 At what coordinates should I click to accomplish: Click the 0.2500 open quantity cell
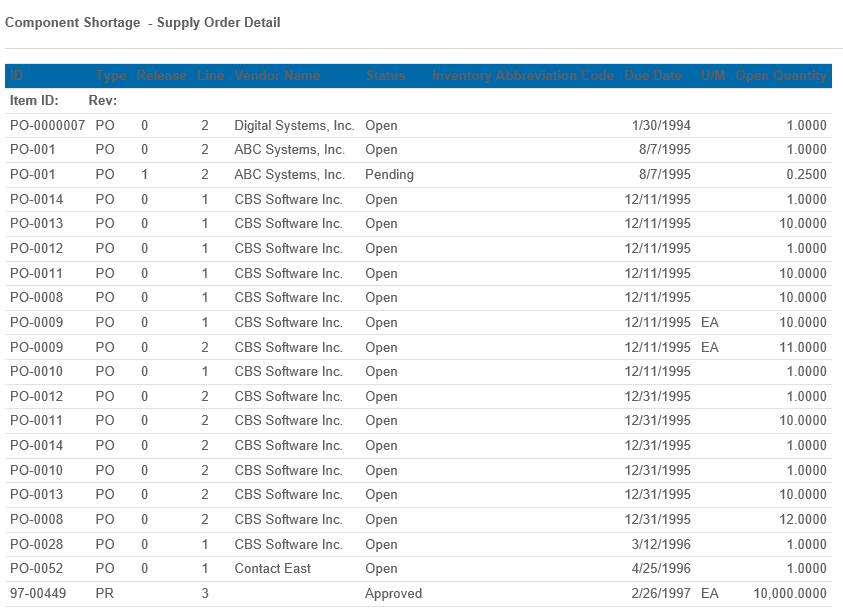click(x=806, y=175)
